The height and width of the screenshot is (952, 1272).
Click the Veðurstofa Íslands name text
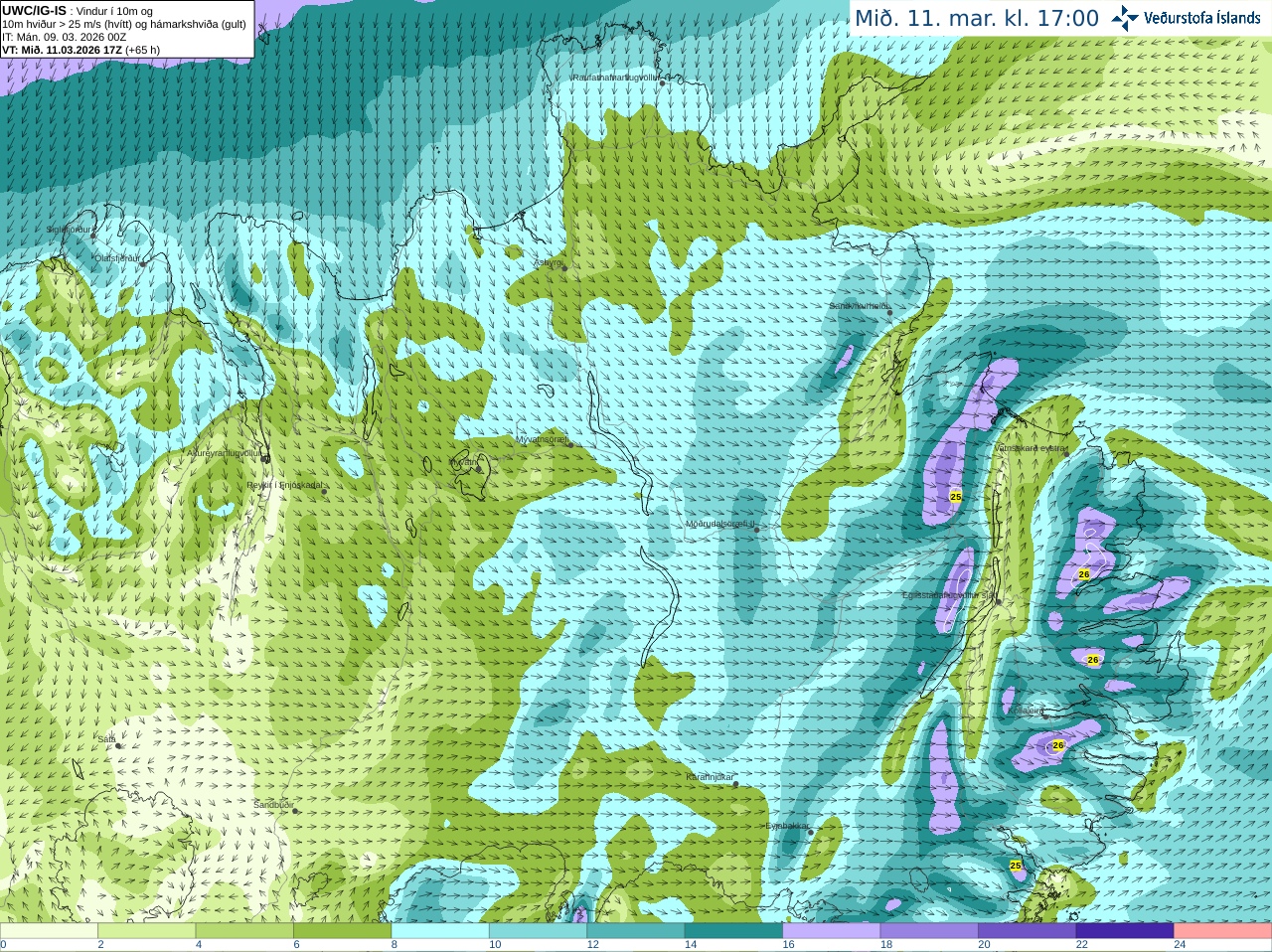1201,18
